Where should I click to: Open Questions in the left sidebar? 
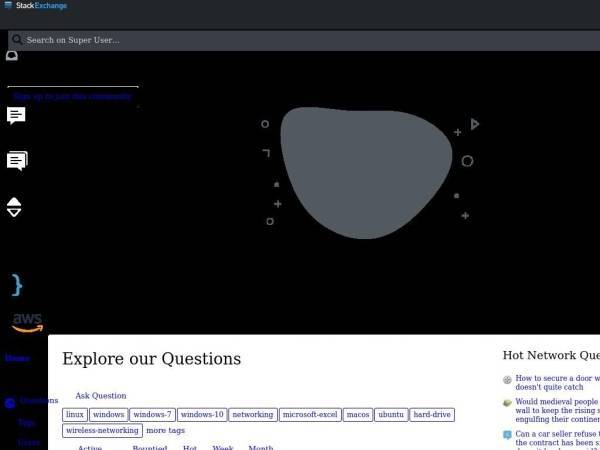pos(38,400)
